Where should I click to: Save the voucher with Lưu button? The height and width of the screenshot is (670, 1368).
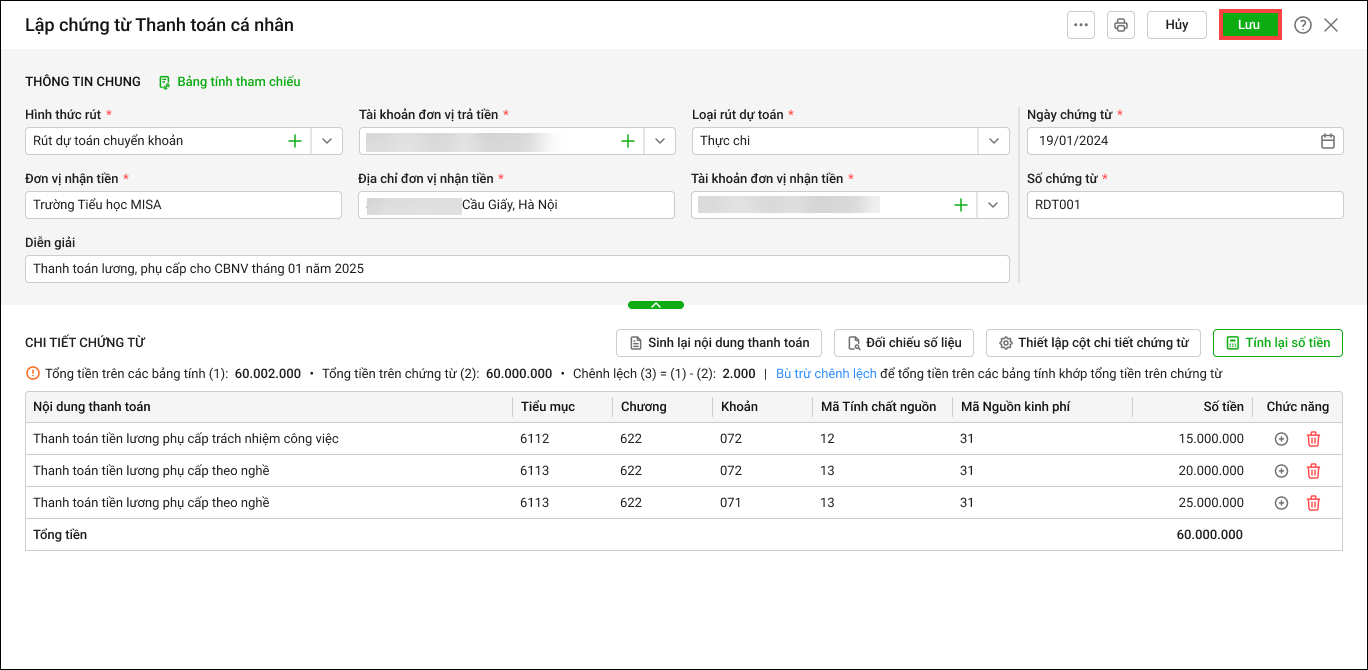click(x=1249, y=25)
